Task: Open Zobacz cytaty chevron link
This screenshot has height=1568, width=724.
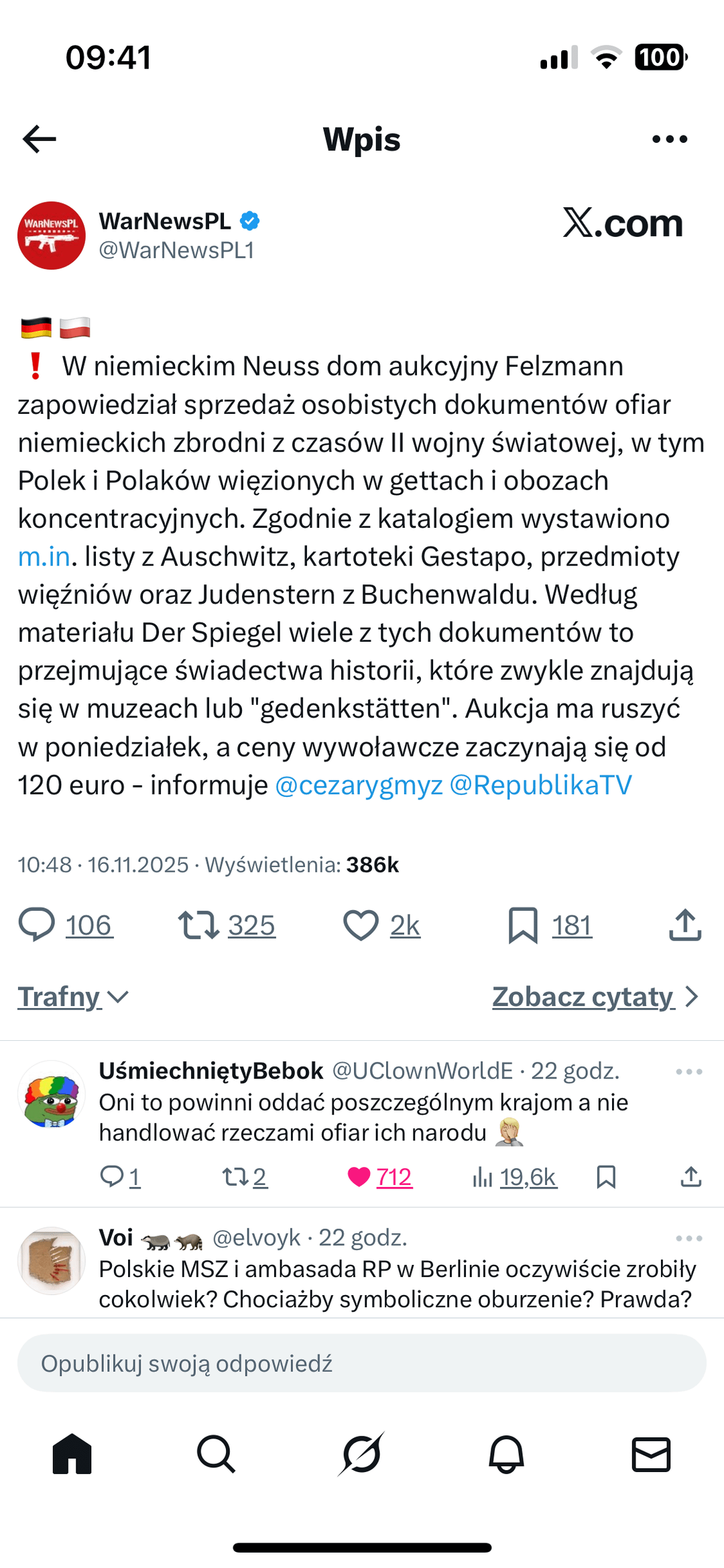Action: tap(596, 997)
